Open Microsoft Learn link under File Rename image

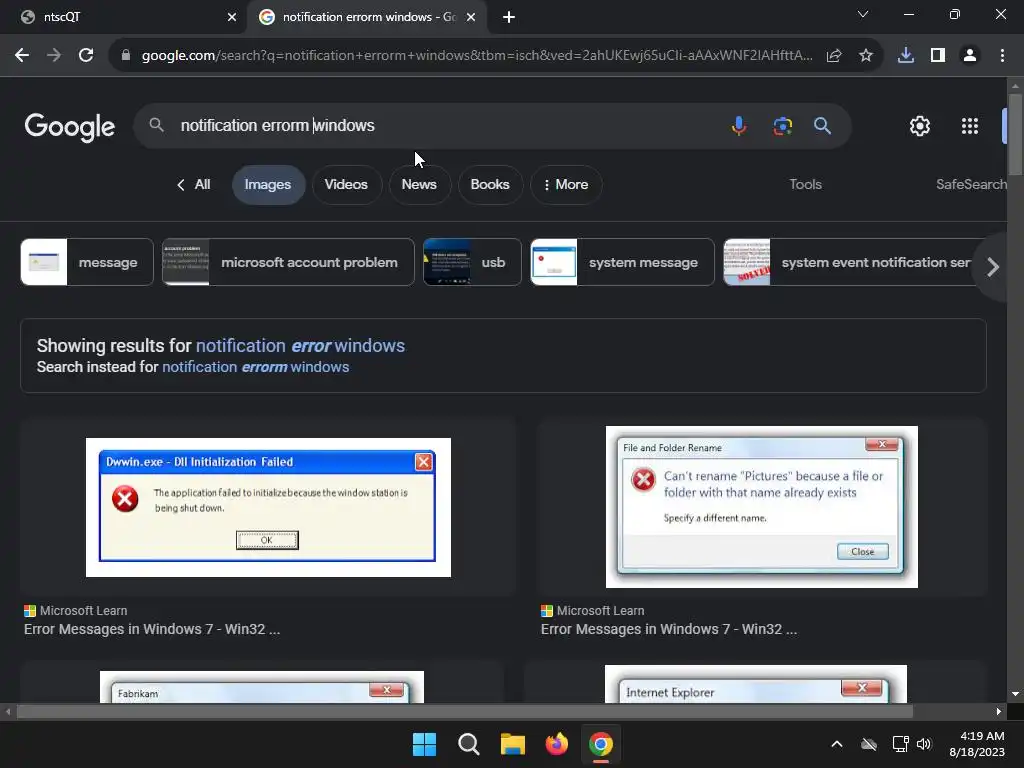pos(669,620)
